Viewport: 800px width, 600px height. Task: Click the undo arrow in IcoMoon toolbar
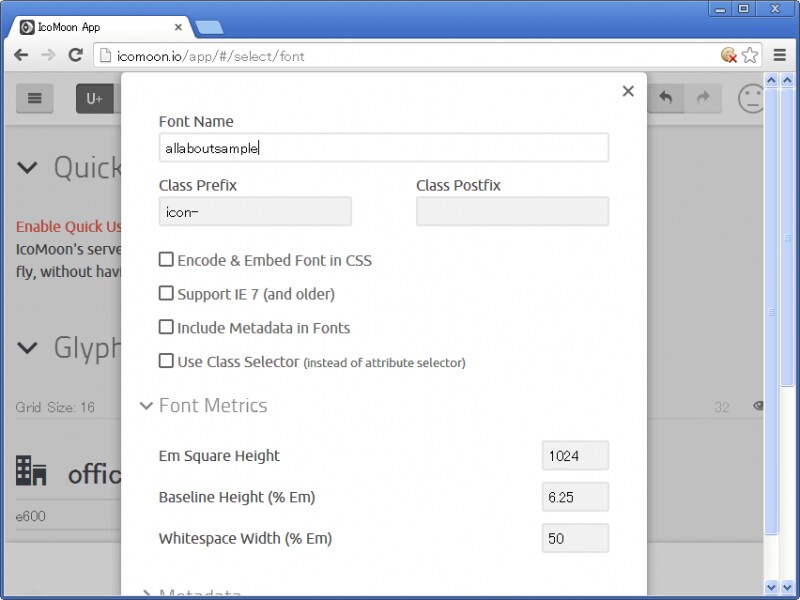click(665, 97)
